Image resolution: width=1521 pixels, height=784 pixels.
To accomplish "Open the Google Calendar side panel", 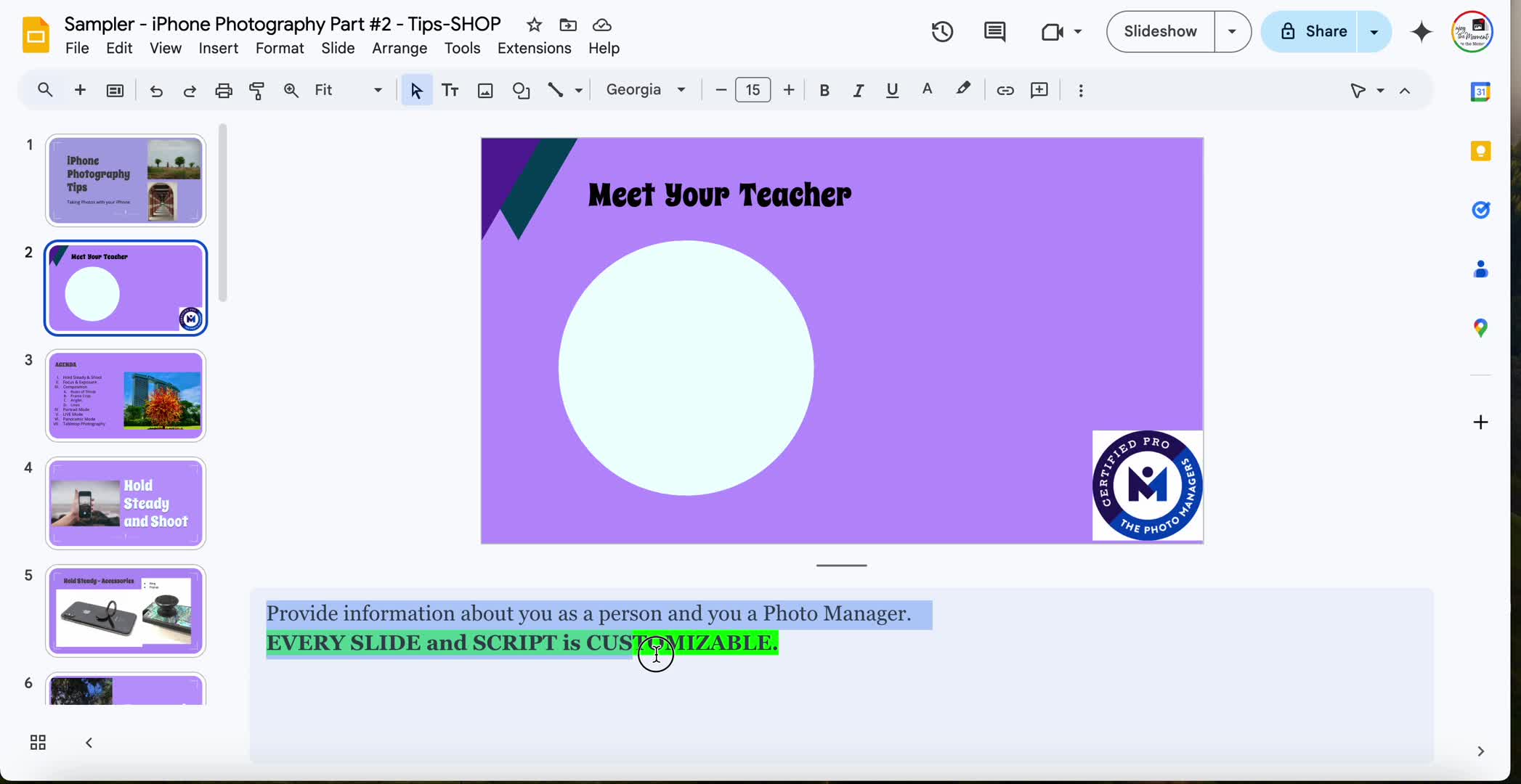I will [1480, 91].
